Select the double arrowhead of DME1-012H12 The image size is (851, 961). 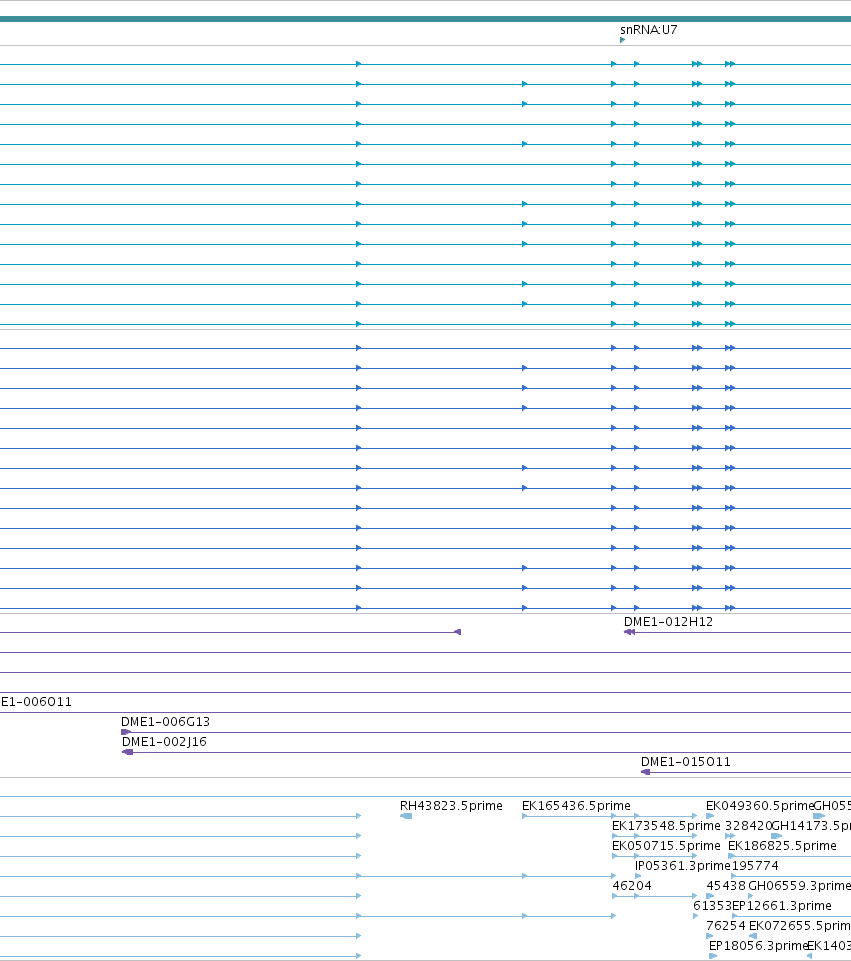click(x=629, y=632)
